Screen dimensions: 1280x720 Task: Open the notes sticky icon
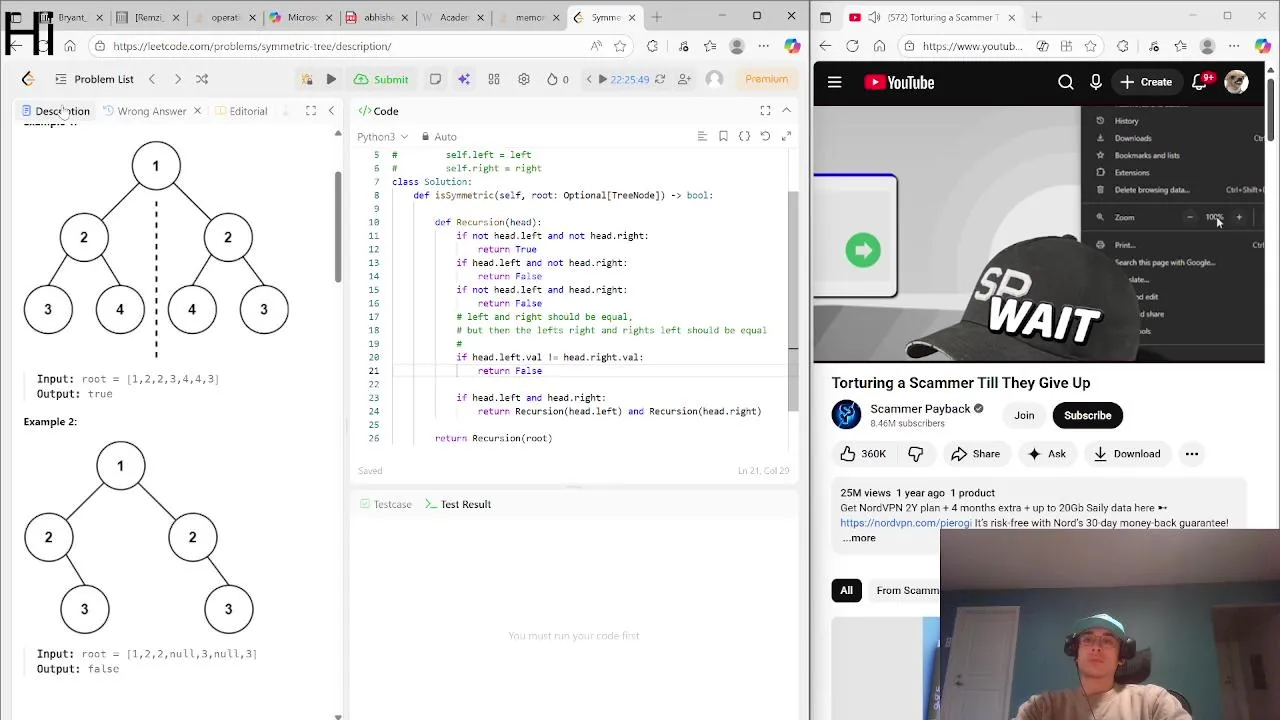click(435, 79)
